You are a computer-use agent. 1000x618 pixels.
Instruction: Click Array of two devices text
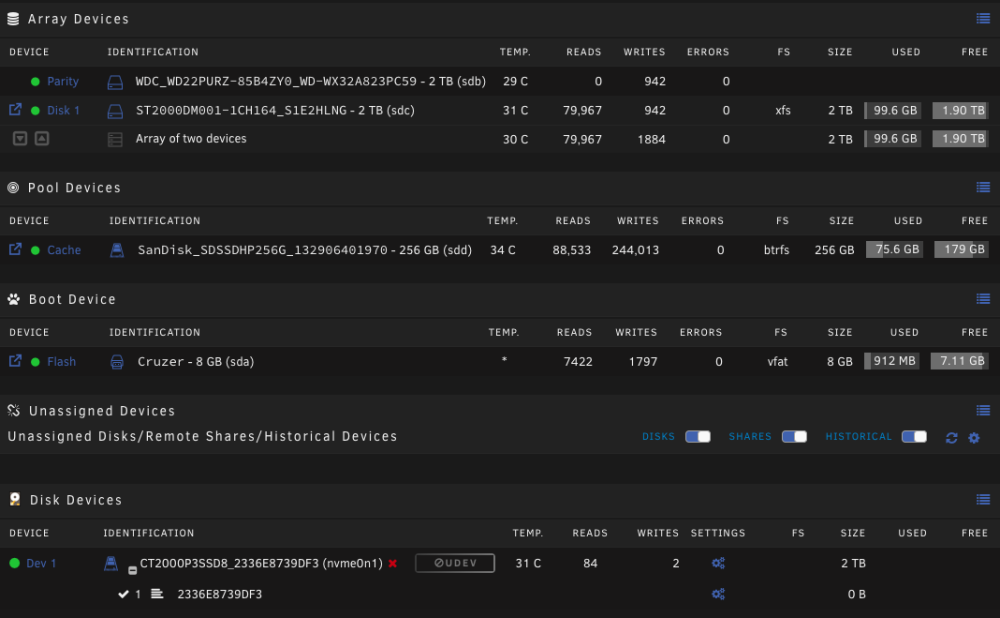pyautogui.click(x=191, y=138)
